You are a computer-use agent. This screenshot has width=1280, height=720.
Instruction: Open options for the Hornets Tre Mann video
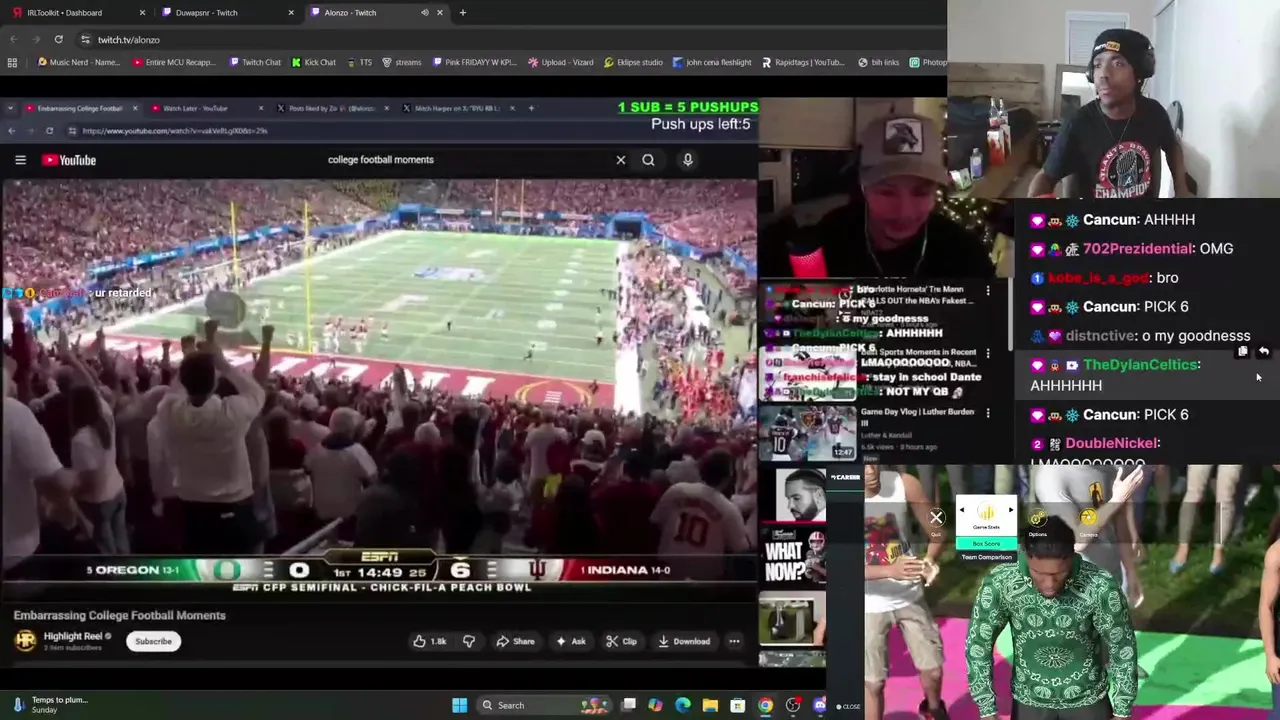click(x=988, y=291)
